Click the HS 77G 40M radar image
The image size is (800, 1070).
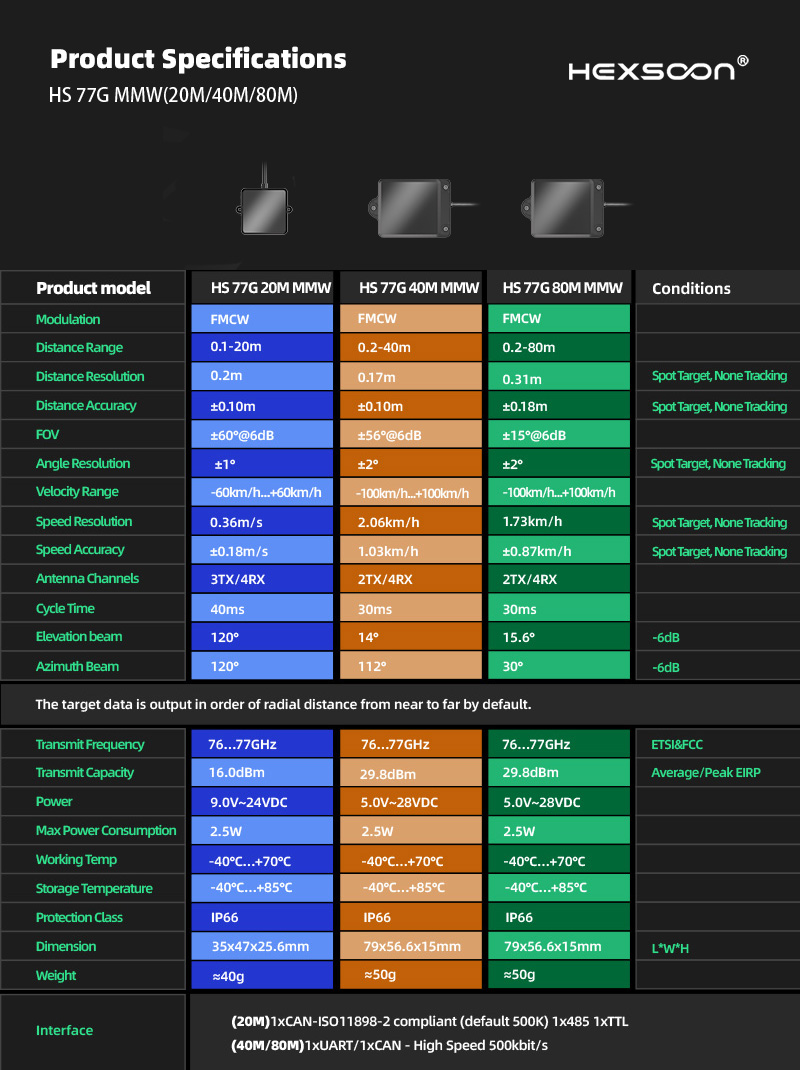tap(410, 209)
